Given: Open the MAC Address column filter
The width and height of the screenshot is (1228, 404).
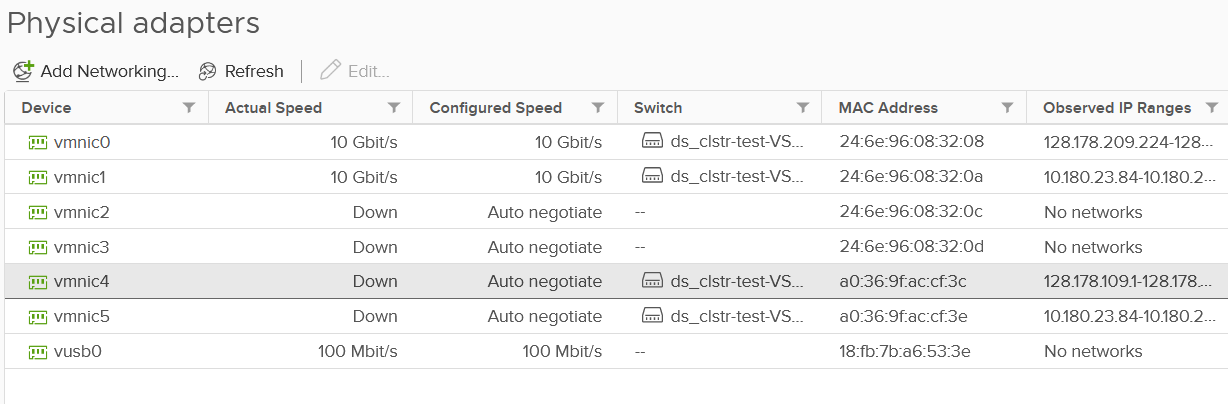Looking at the screenshot, I should click(x=1007, y=108).
